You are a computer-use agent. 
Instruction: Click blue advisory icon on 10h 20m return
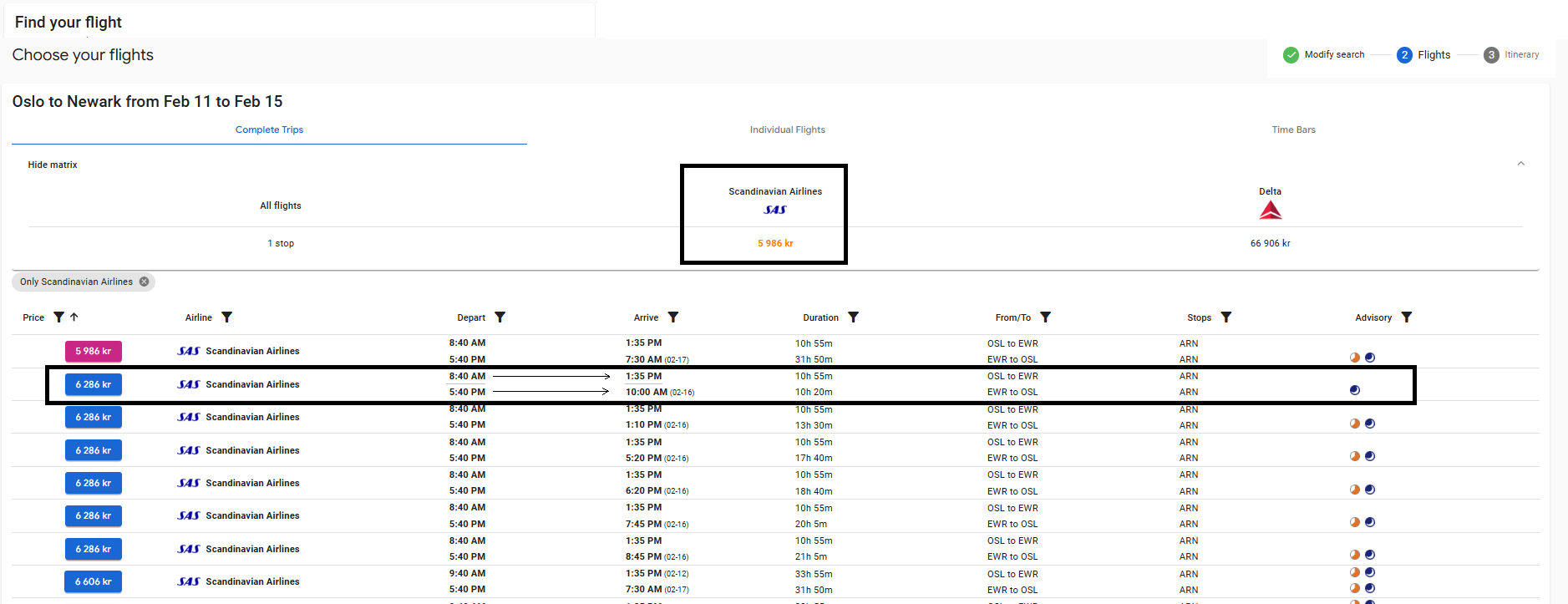tap(1355, 390)
